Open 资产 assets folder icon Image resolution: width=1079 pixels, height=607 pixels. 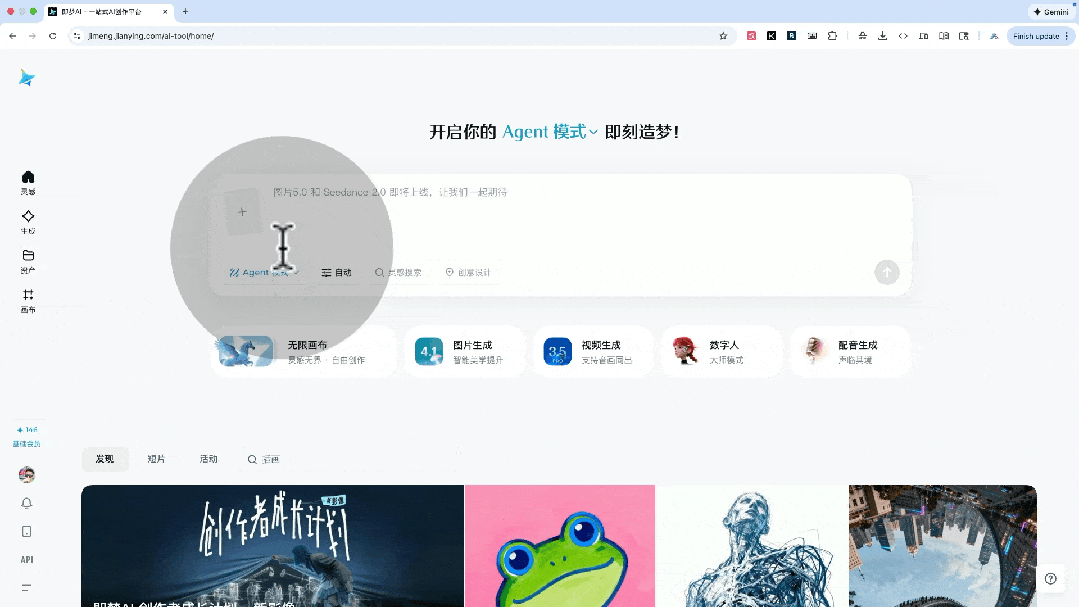[x=27, y=260]
